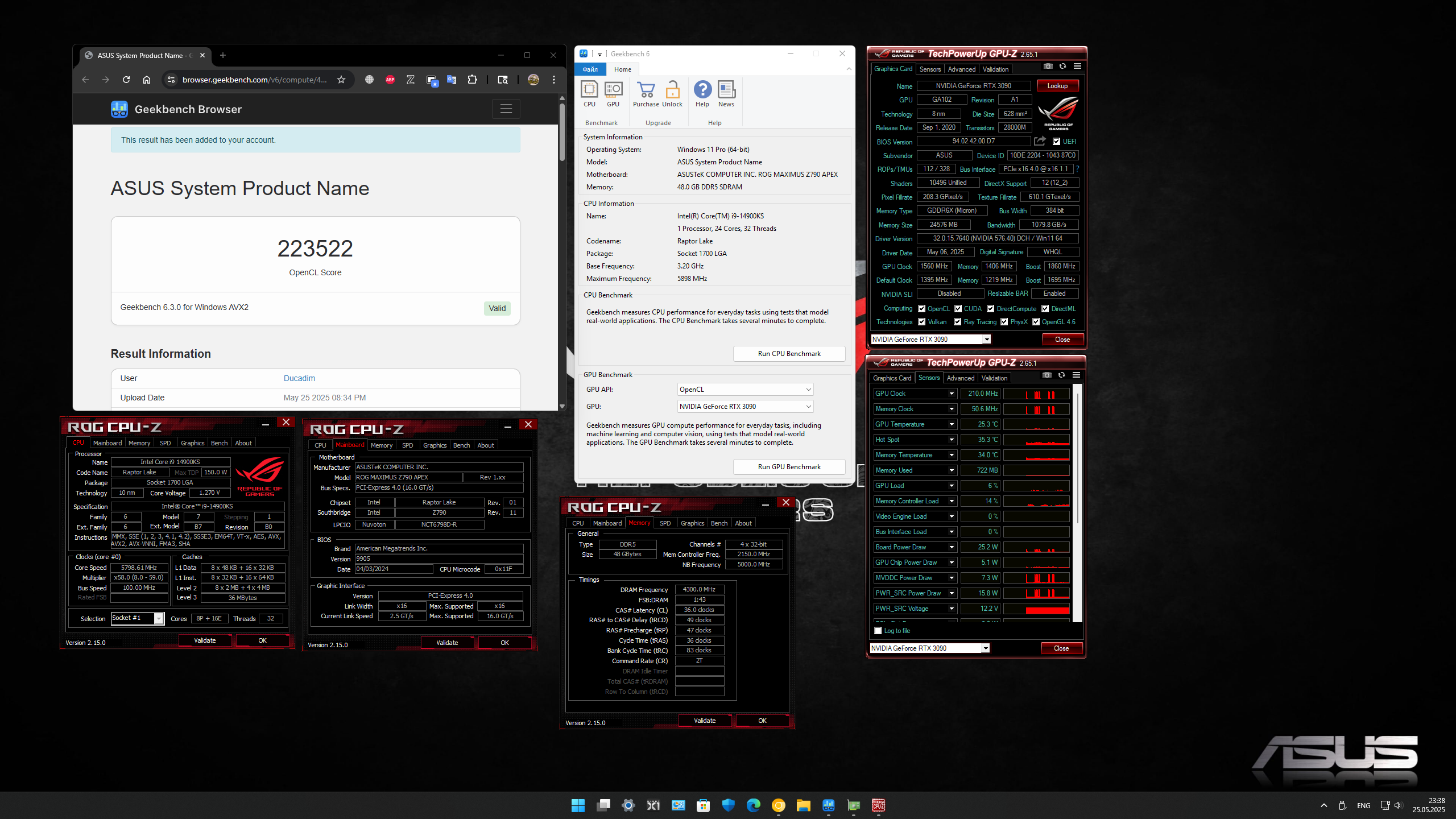Click Validate in the Memory CPU-Z window
Screen dimensions: 1456x819
705,721
